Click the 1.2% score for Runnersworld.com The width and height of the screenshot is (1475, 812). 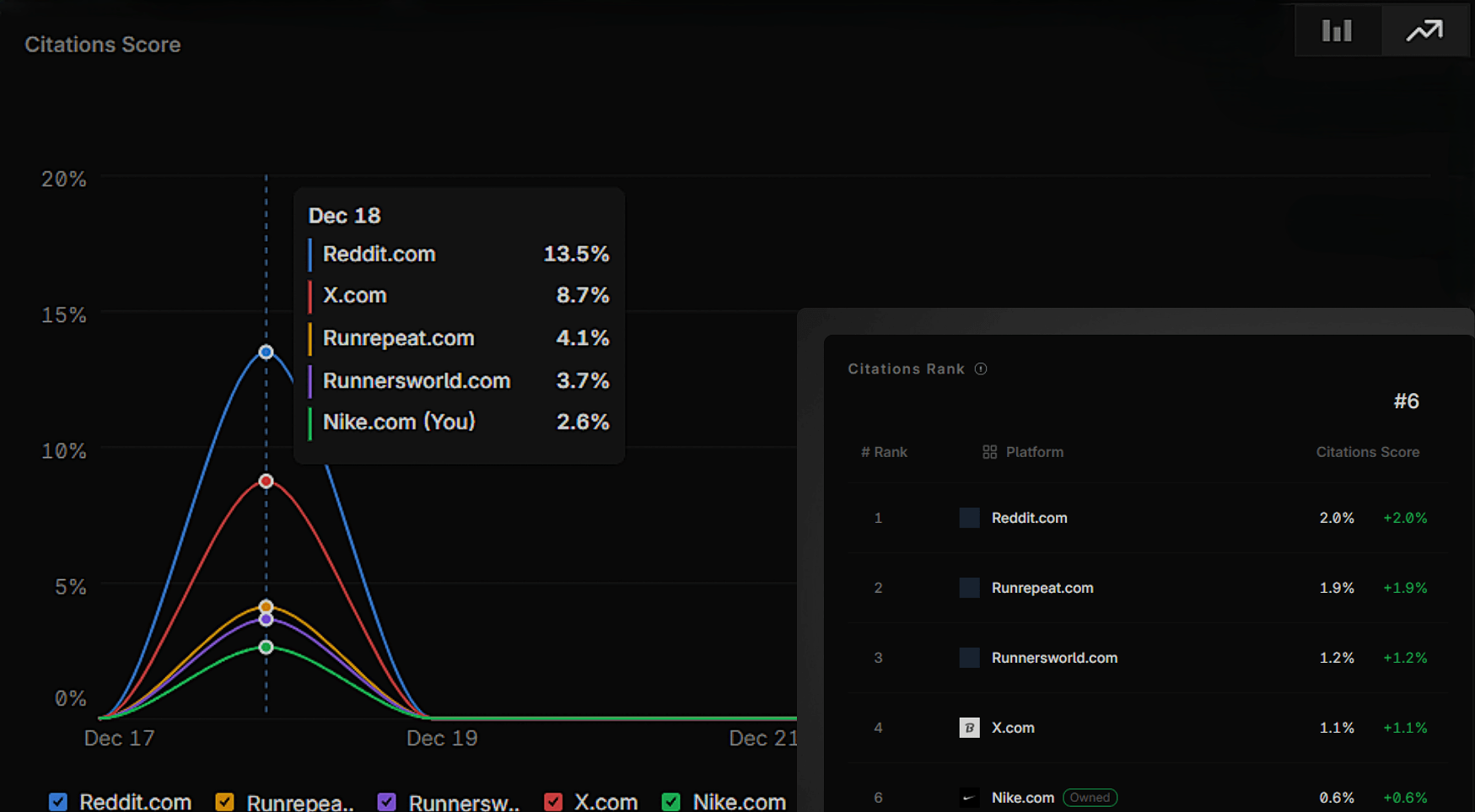tap(1337, 658)
